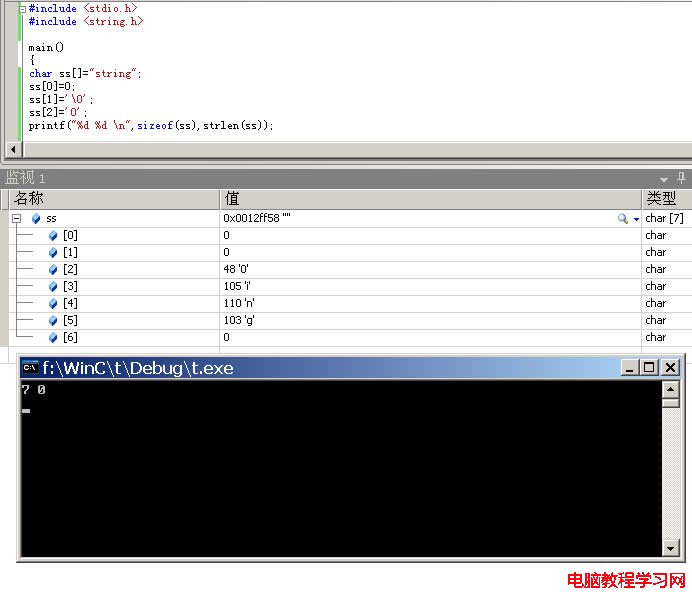Click console scrollbar down arrow

[670, 548]
